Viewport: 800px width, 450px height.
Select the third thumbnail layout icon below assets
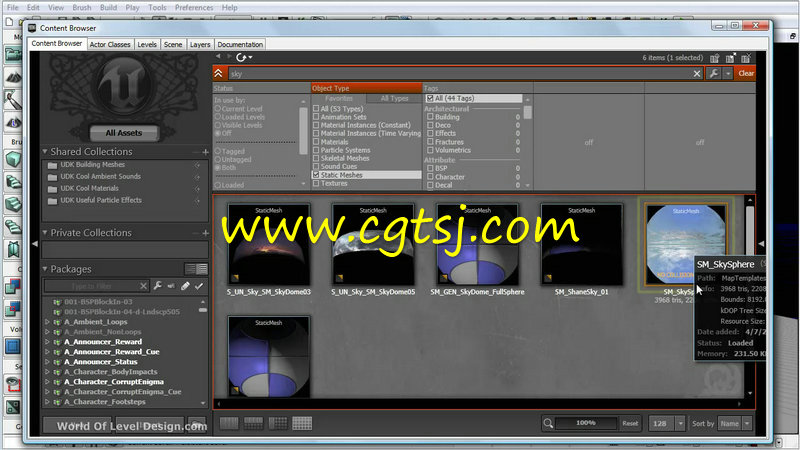coord(278,423)
